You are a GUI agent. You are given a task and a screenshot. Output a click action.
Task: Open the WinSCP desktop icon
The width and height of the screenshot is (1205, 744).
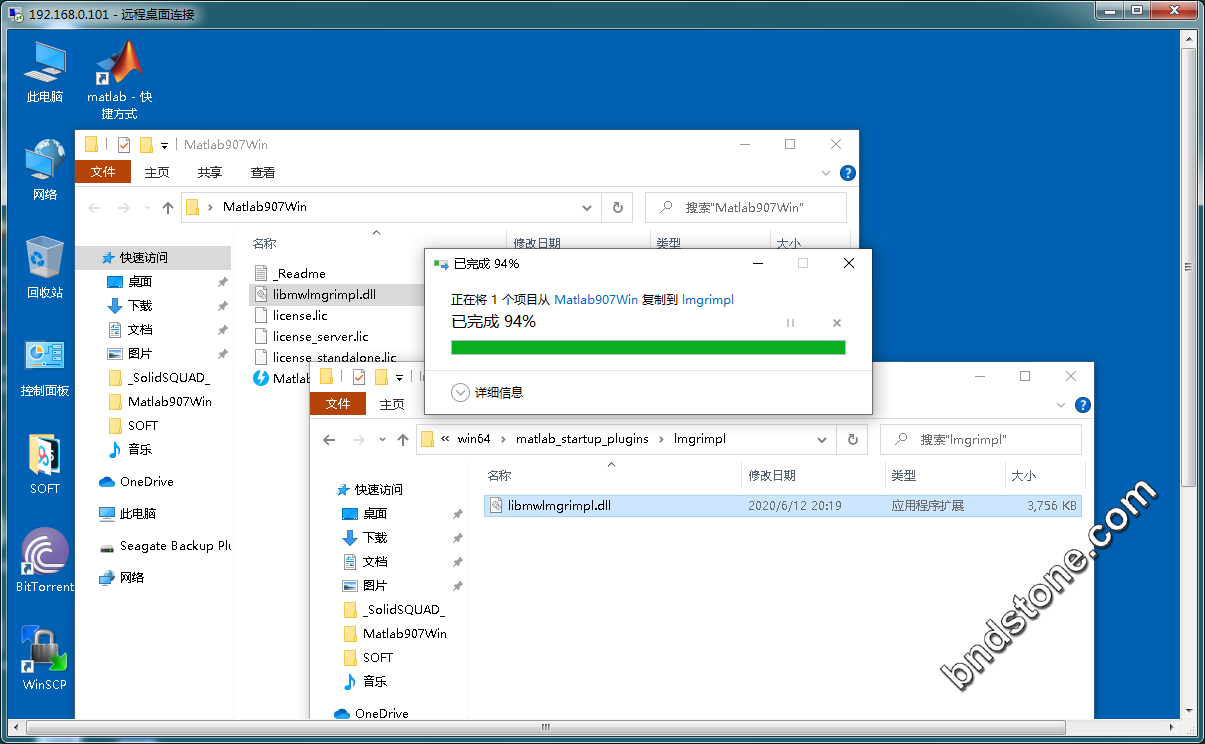tap(45, 654)
